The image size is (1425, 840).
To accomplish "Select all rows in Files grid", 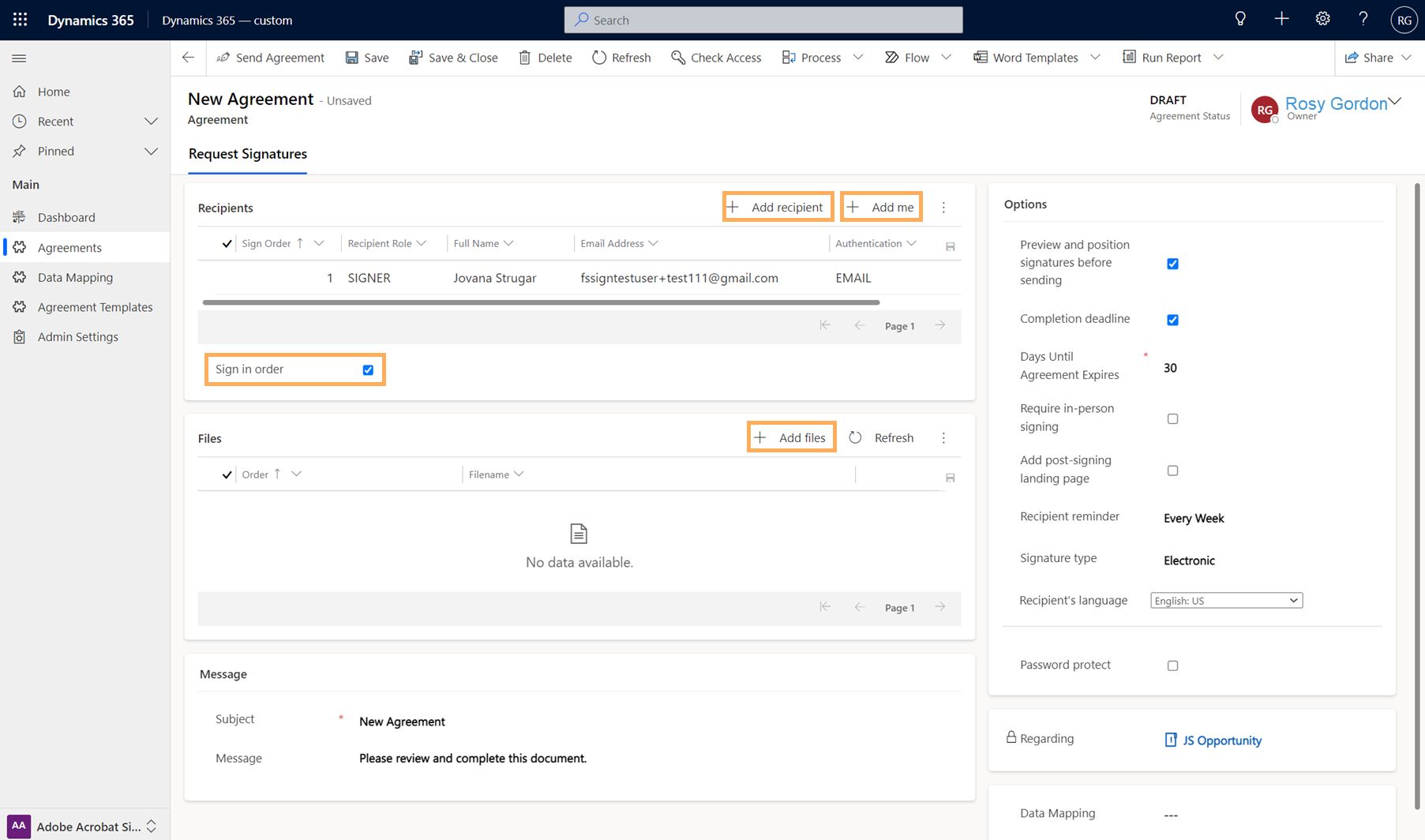I will (x=227, y=475).
